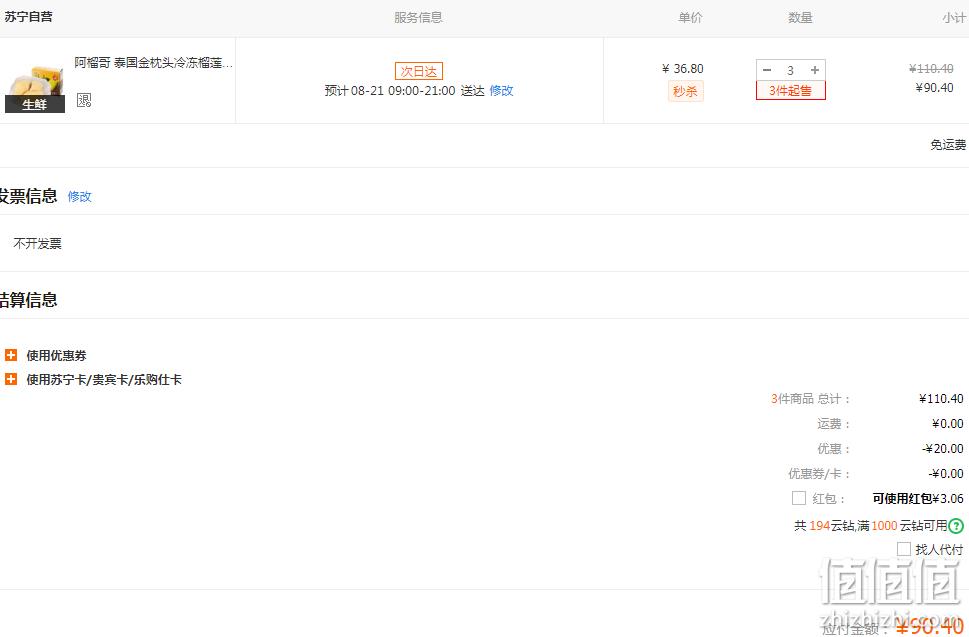Image resolution: width=969 pixels, height=637 pixels.
Task: Click the 发票信息 heading
Action: (x=28, y=196)
